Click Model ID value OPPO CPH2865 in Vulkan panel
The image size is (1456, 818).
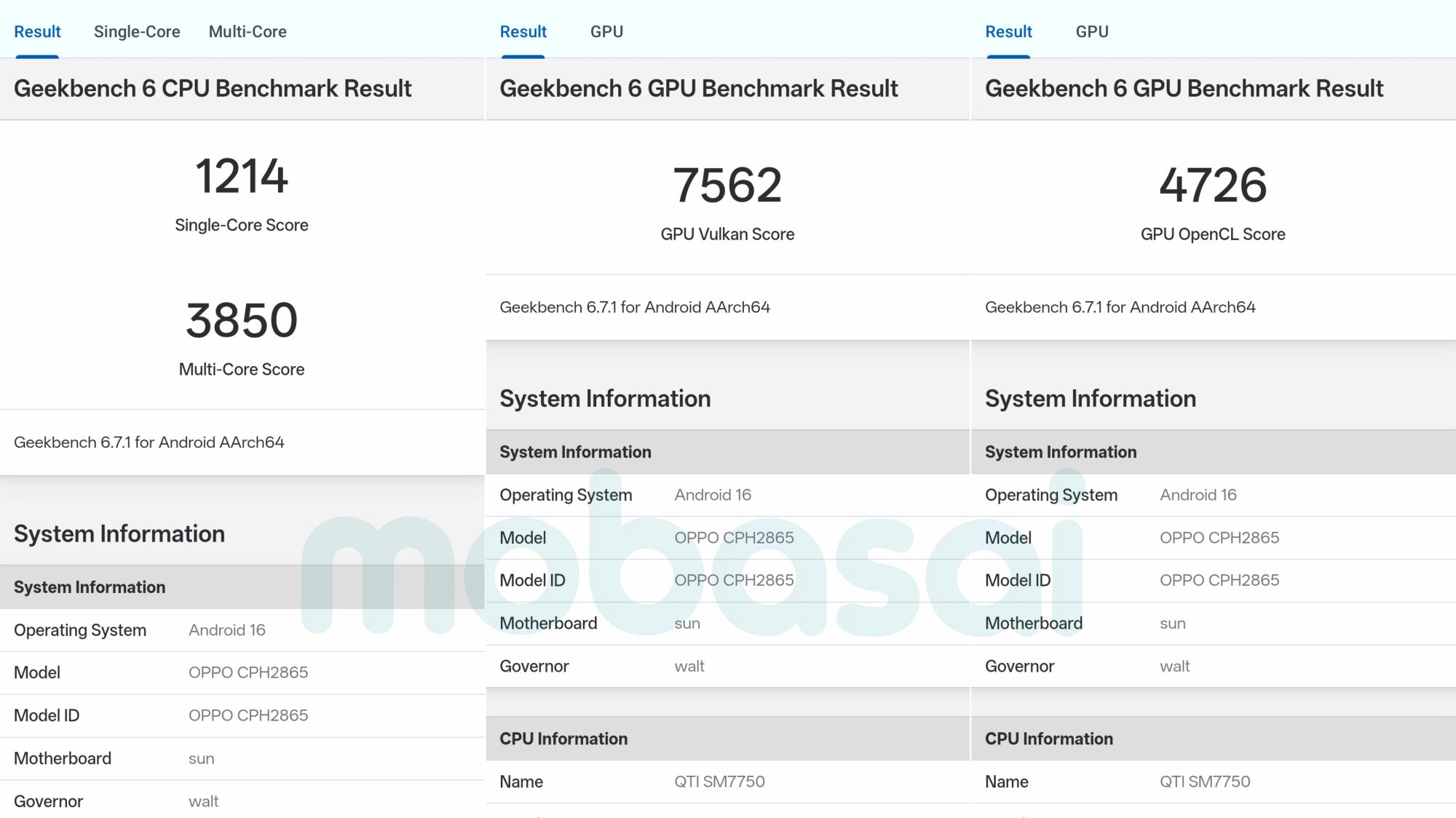coord(734,580)
